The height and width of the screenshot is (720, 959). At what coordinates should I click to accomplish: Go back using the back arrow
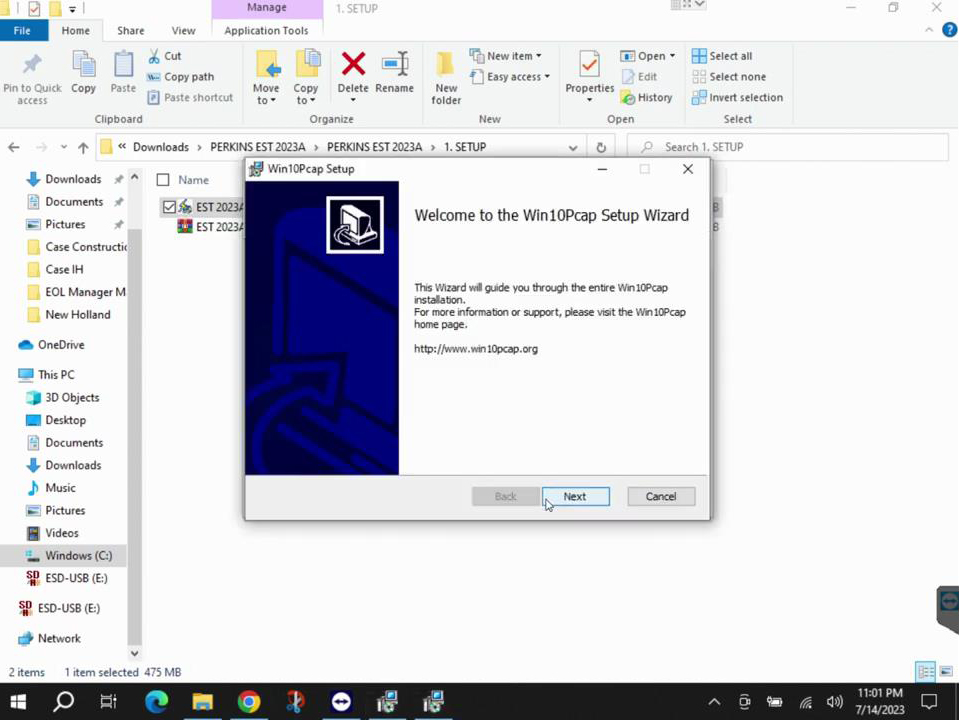[x=14, y=147]
